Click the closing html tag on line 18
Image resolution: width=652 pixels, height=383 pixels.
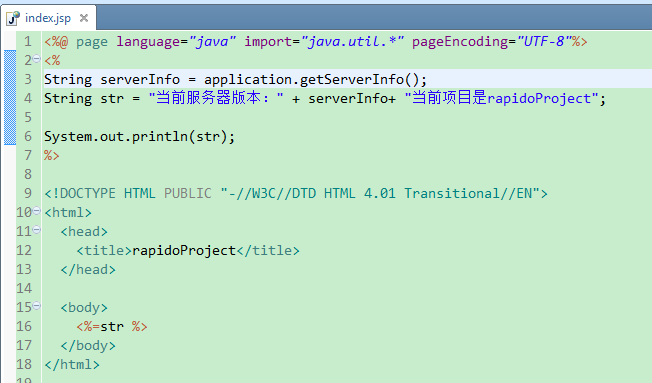[x=72, y=364]
